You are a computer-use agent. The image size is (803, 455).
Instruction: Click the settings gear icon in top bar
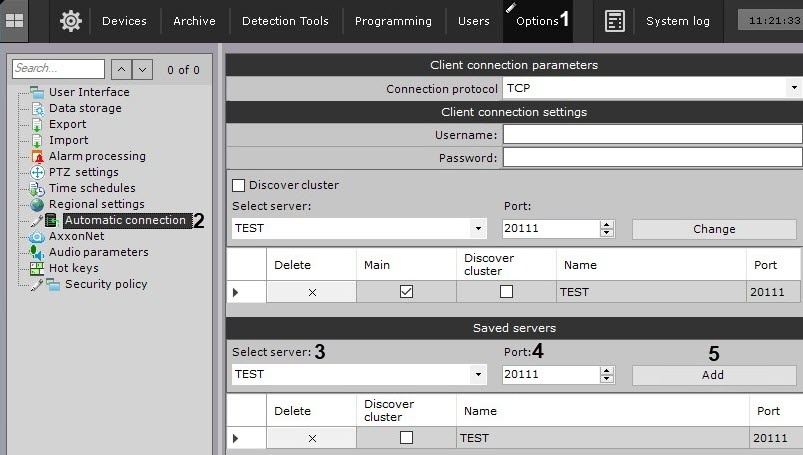click(x=70, y=20)
